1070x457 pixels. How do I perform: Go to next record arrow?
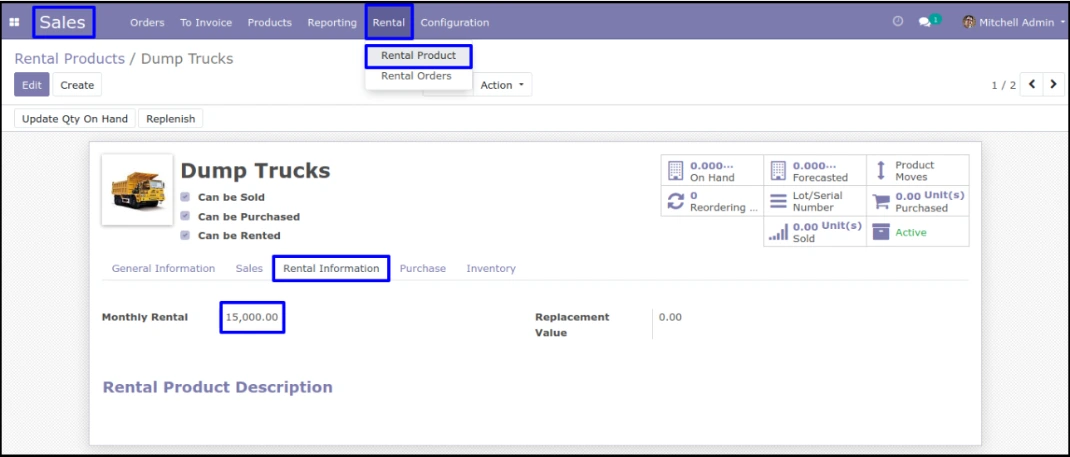coord(1051,85)
